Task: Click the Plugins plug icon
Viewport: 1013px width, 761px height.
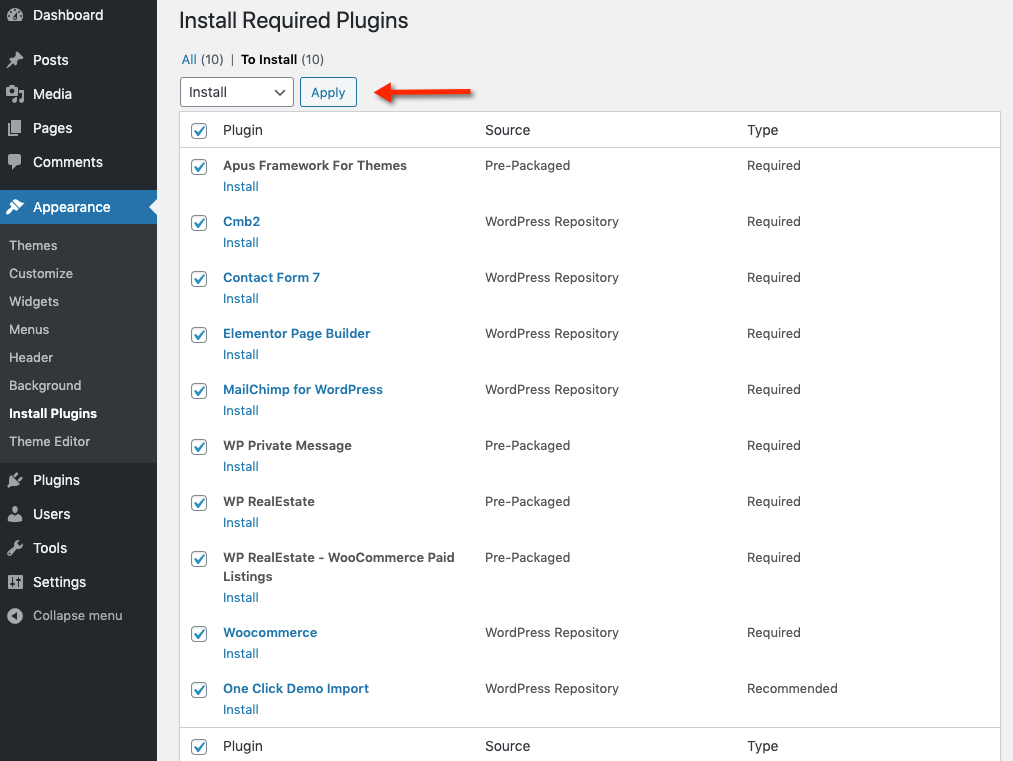Action: [15, 480]
